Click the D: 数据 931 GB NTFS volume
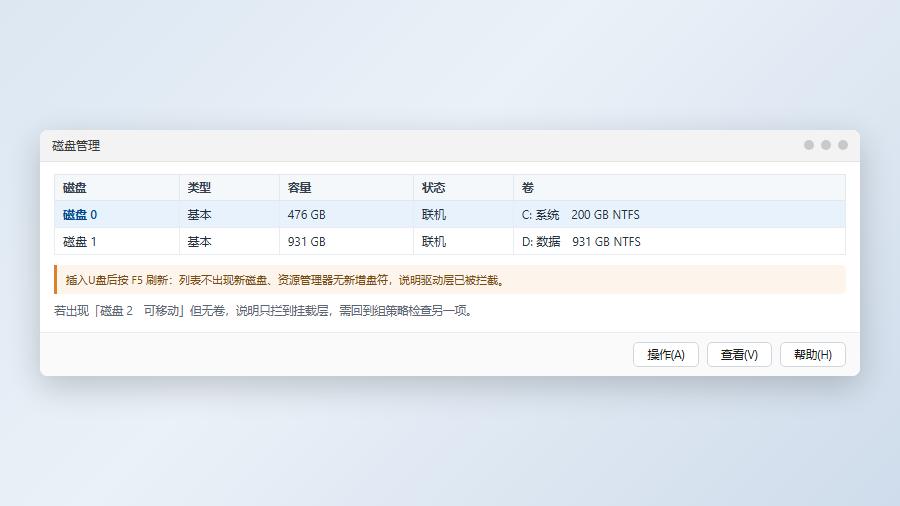Viewport: 900px width, 506px height. tap(581, 242)
